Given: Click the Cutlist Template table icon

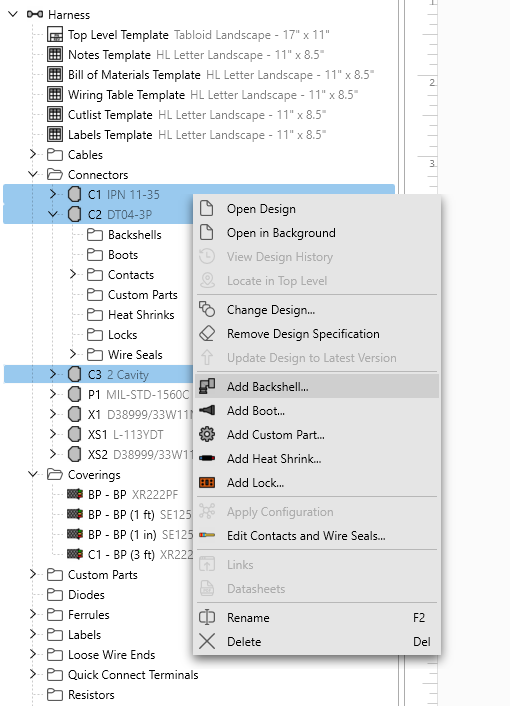Looking at the screenshot, I should coord(55,114).
